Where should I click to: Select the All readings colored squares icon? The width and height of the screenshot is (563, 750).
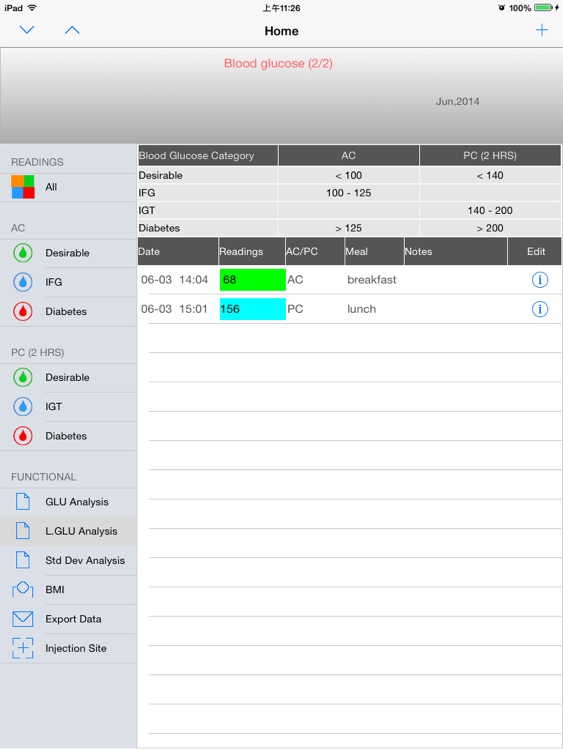pos(23,187)
